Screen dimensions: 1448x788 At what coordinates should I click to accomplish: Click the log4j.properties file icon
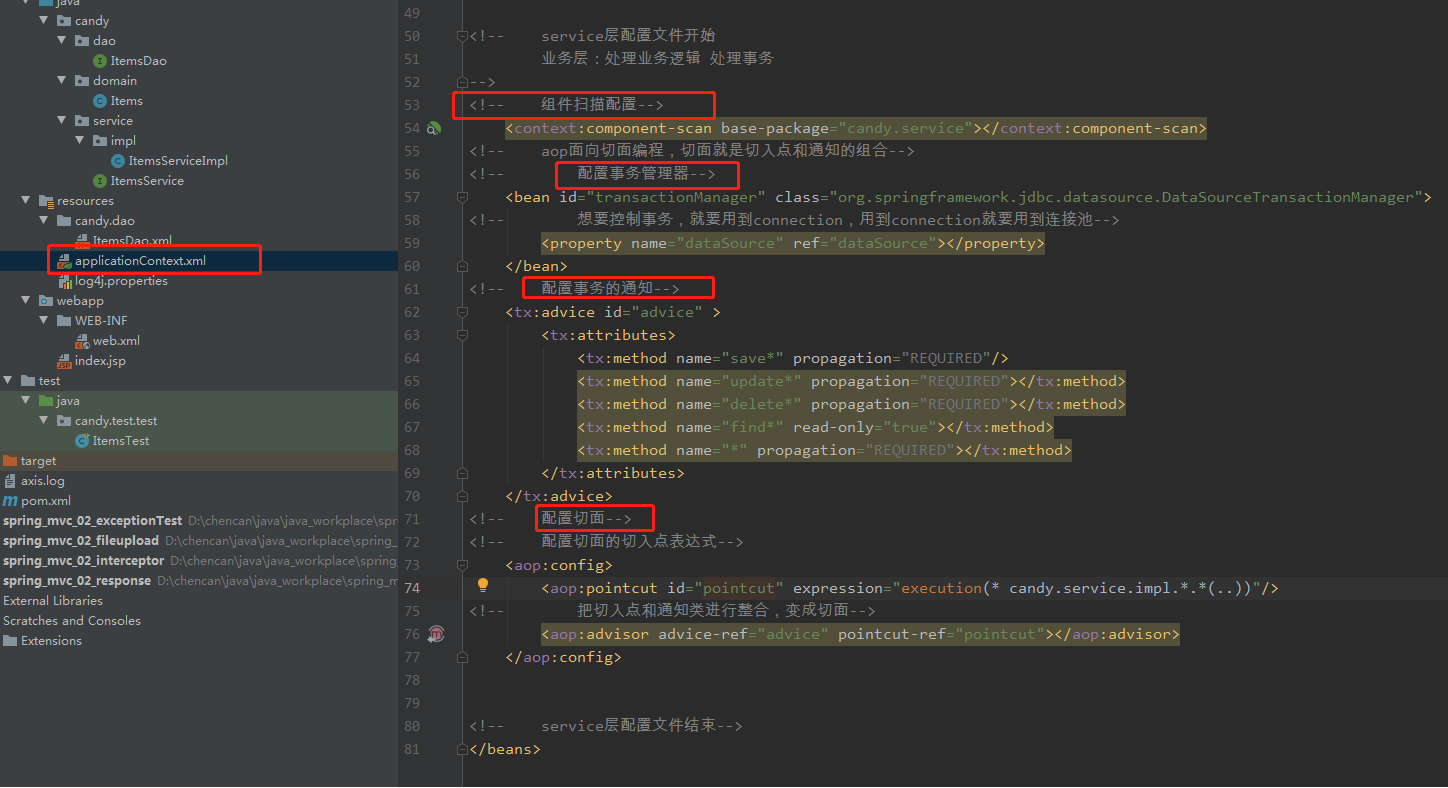pyautogui.click(x=64, y=281)
